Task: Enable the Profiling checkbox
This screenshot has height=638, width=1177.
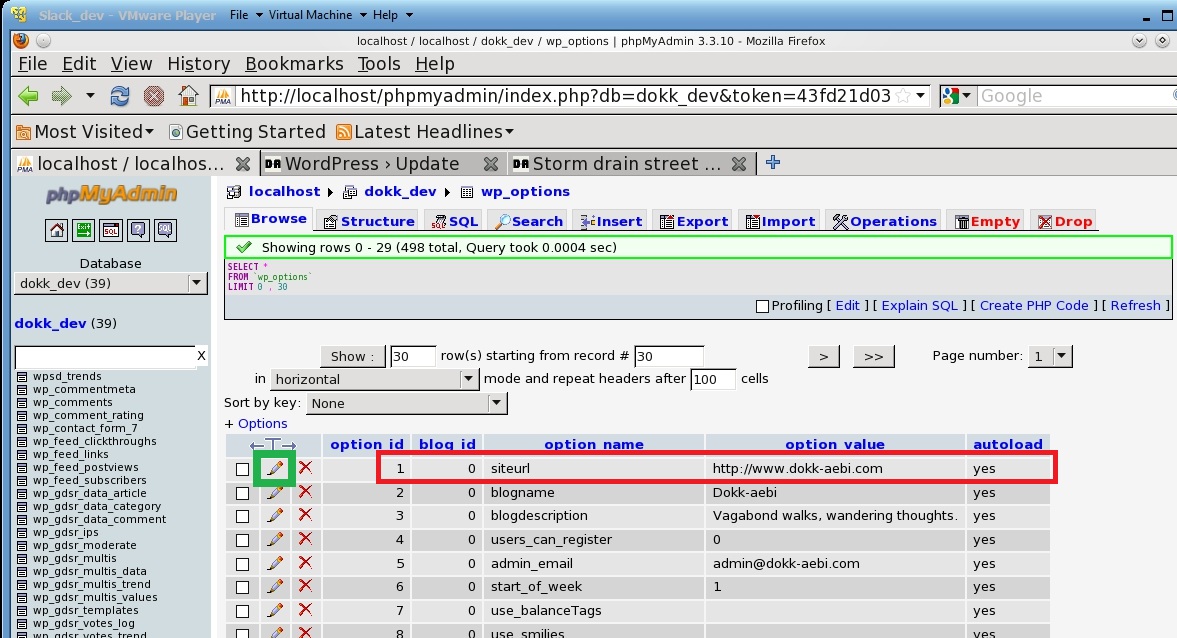Action: point(763,306)
